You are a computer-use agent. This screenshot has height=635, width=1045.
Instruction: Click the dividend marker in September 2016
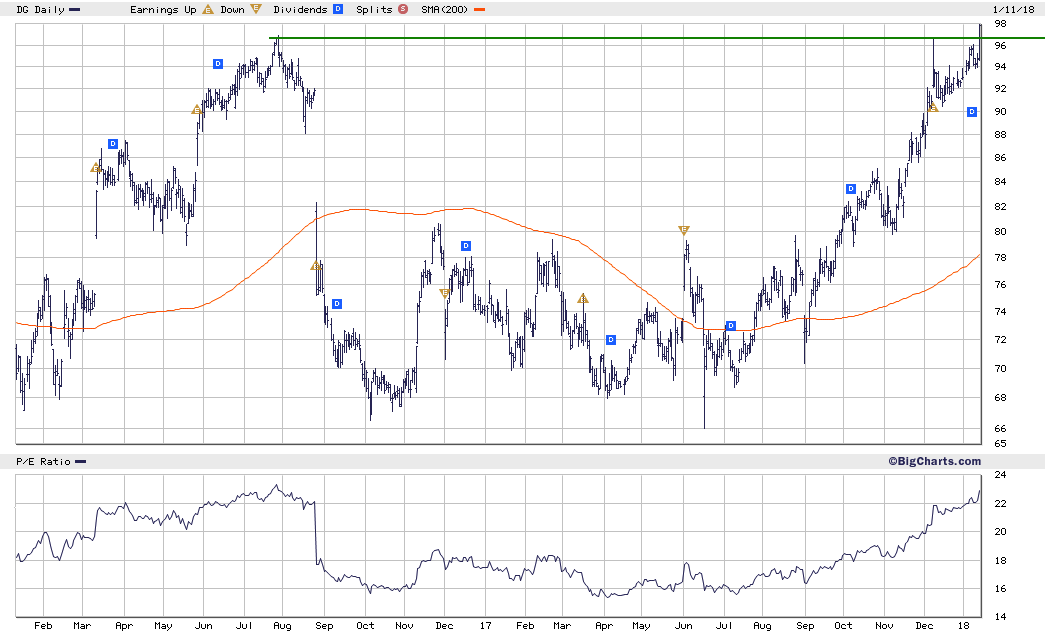coord(337,304)
